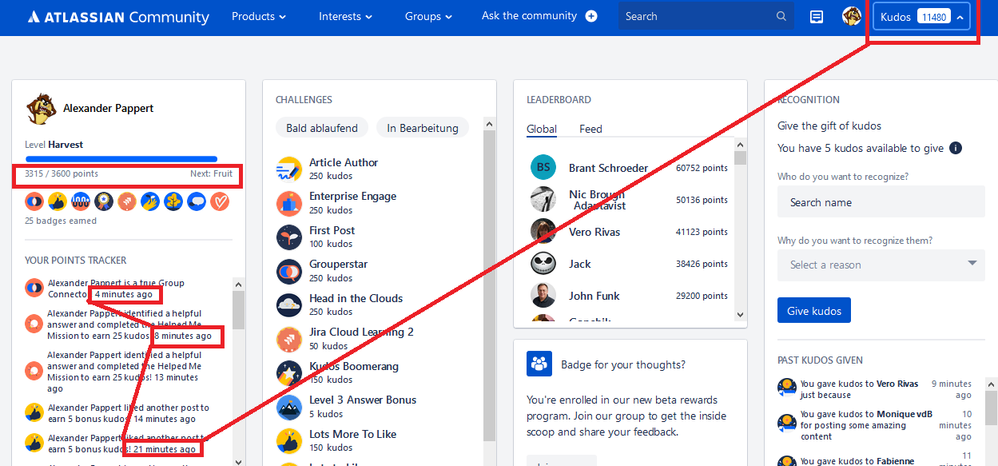Click the Enterprise Engage challenge icon

289,203
